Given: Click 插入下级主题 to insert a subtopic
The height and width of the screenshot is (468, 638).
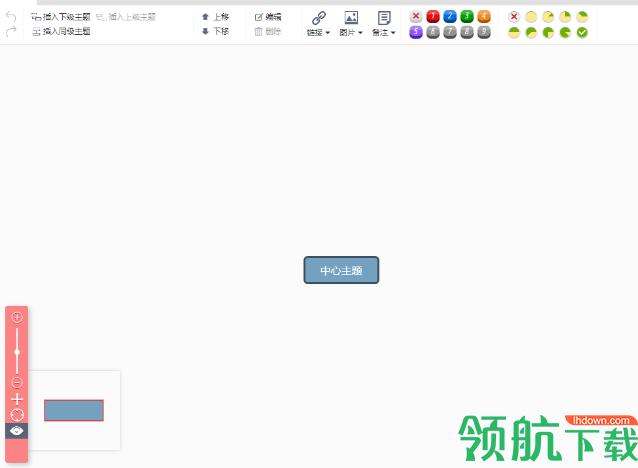Looking at the screenshot, I should coord(61,17).
